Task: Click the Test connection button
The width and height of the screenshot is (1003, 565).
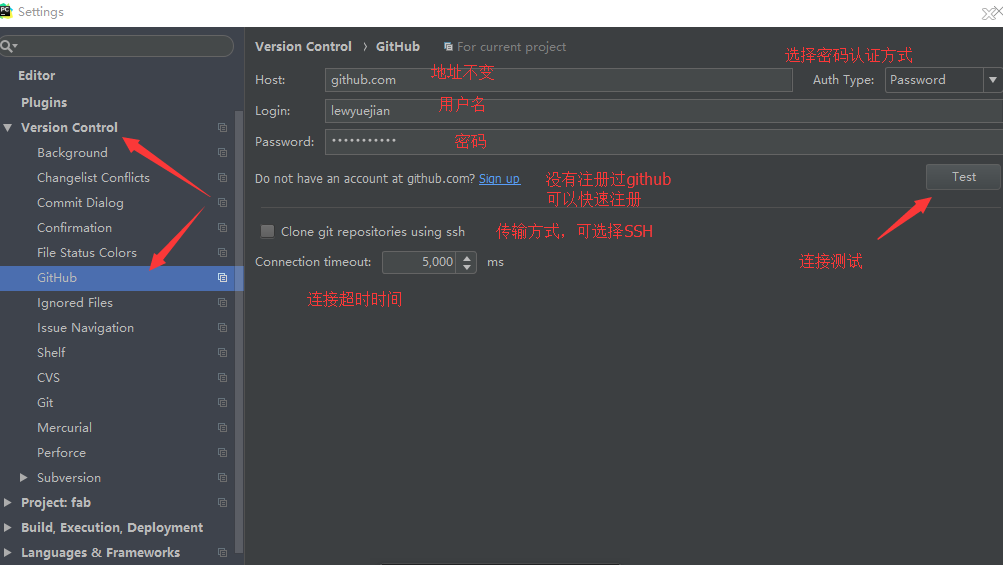Action: pyautogui.click(x=963, y=177)
